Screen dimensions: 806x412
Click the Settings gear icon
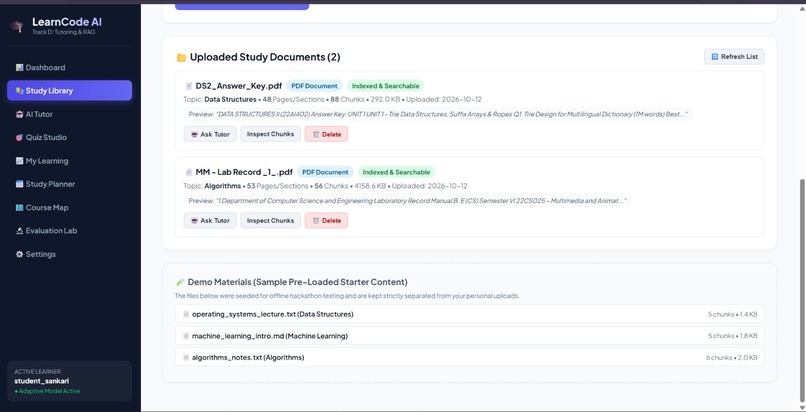coord(19,254)
